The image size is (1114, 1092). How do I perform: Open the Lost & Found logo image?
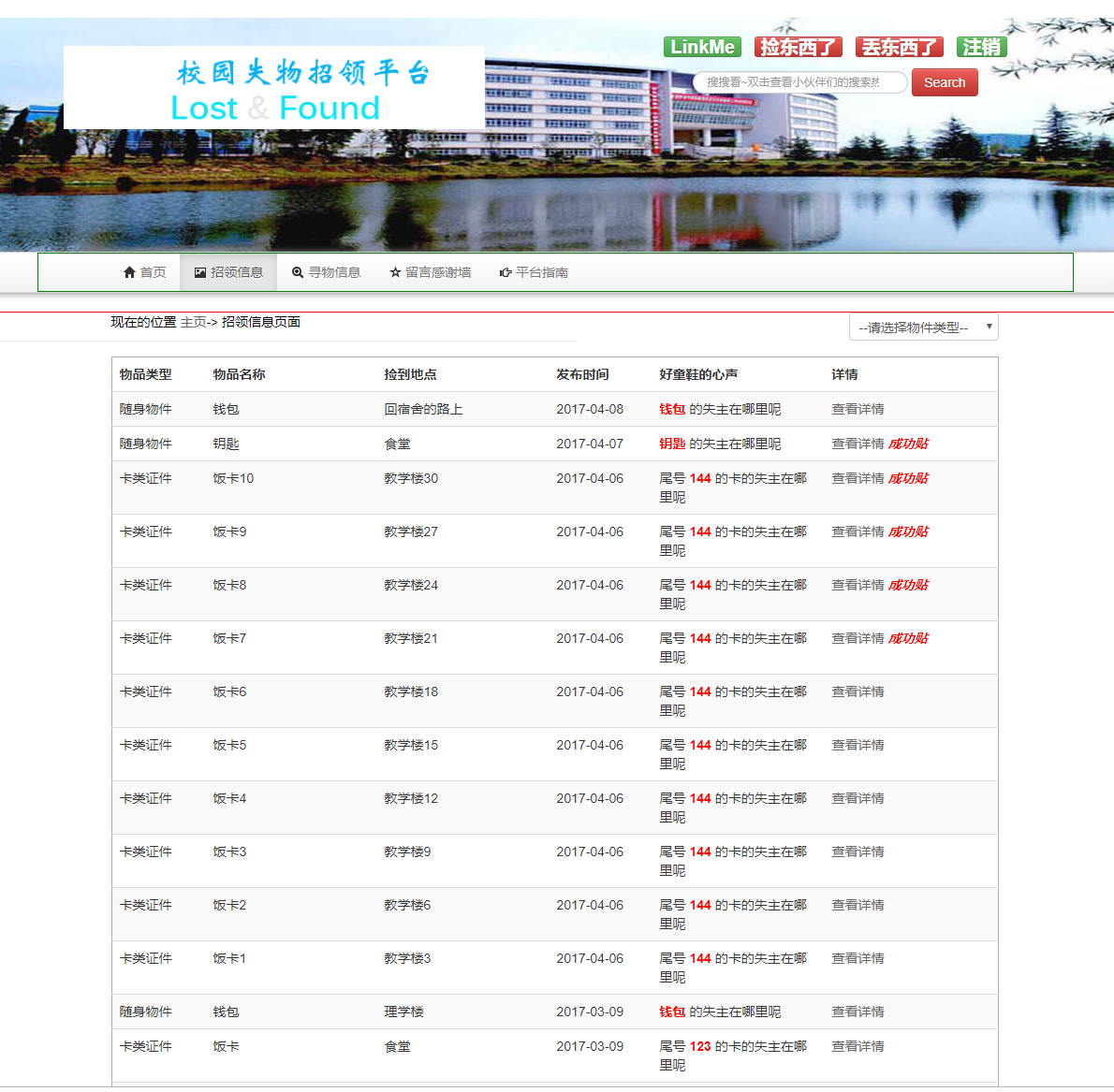(273, 87)
